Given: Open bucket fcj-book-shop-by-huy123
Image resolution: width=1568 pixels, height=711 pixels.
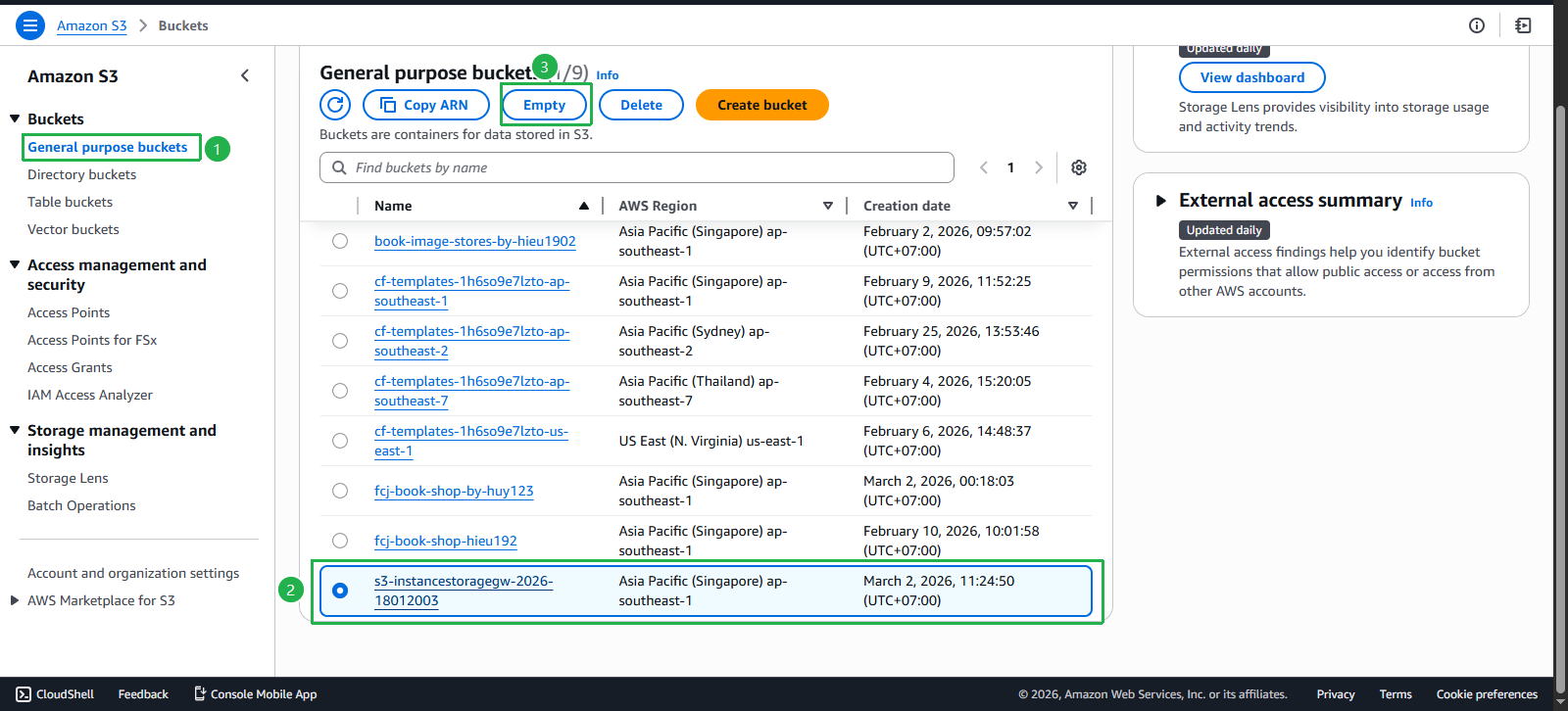Looking at the screenshot, I should click(454, 491).
